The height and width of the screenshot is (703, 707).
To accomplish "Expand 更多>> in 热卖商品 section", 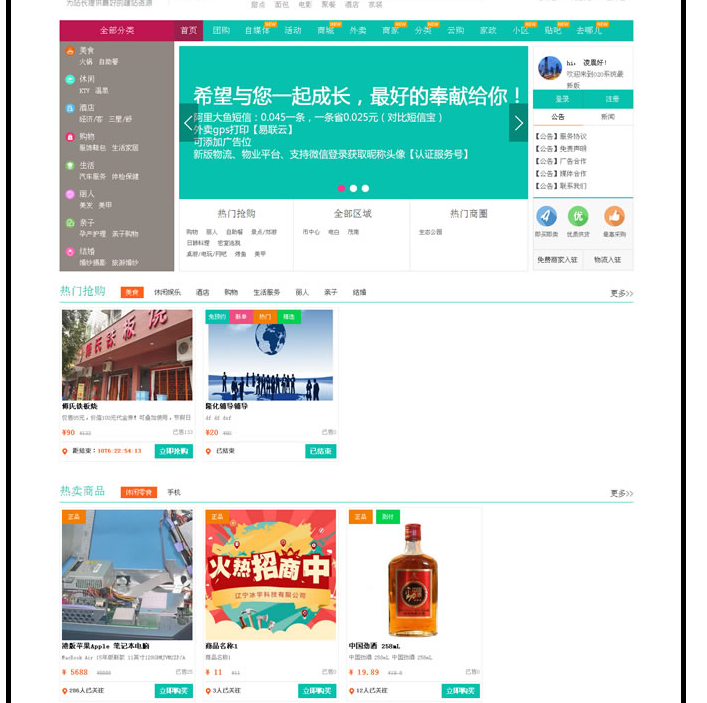I will (x=621, y=493).
